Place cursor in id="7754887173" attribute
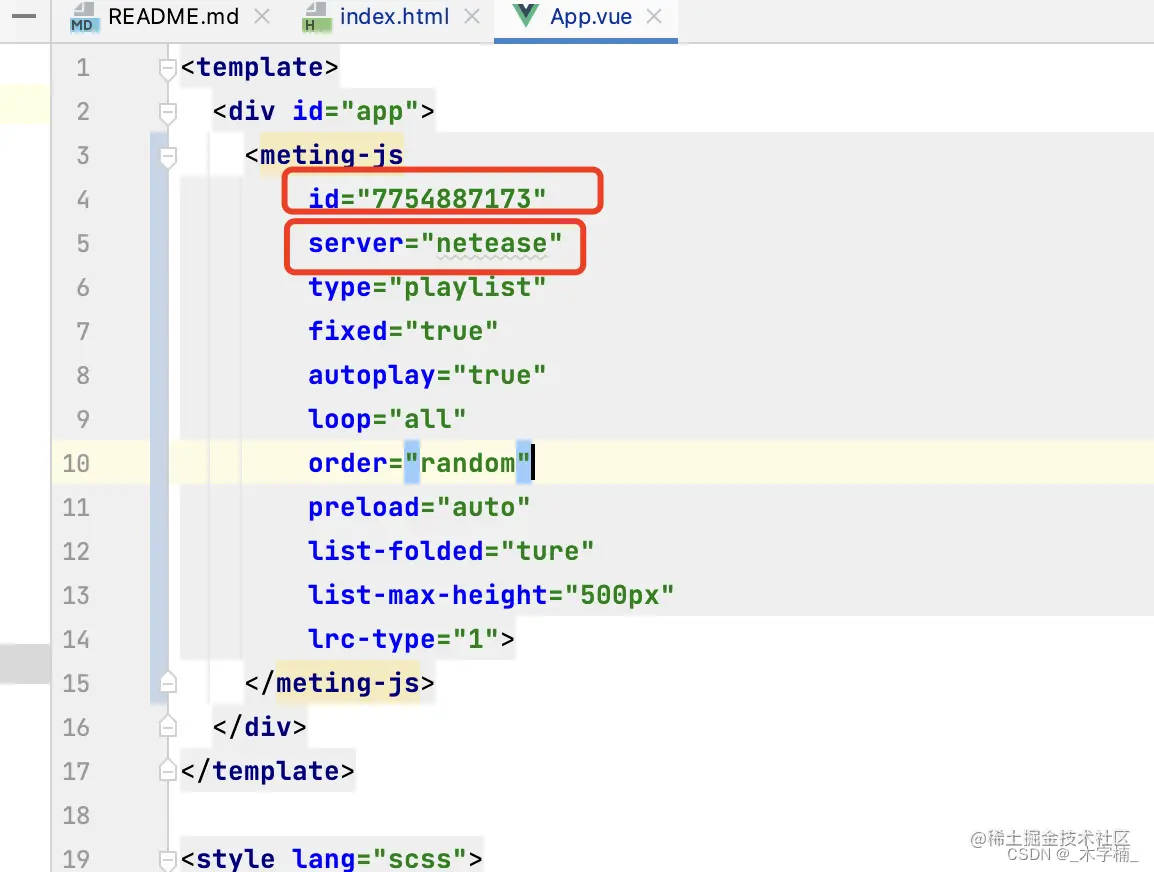1154x872 pixels. tap(427, 199)
